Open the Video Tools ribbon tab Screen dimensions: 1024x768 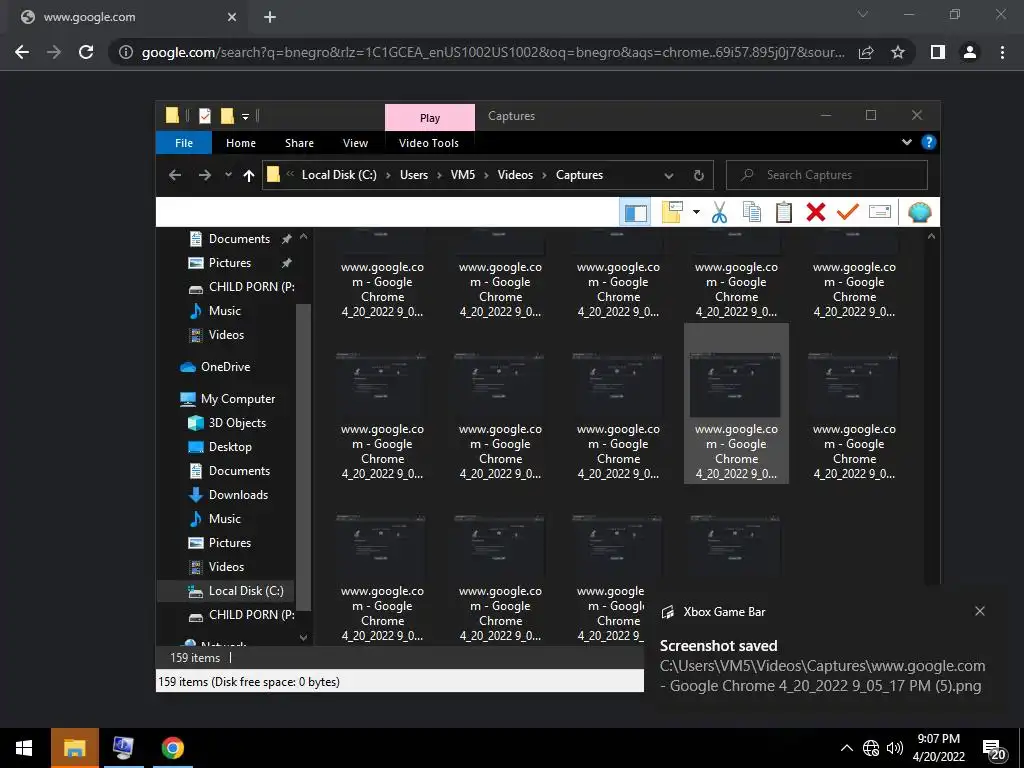pyautogui.click(x=428, y=142)
